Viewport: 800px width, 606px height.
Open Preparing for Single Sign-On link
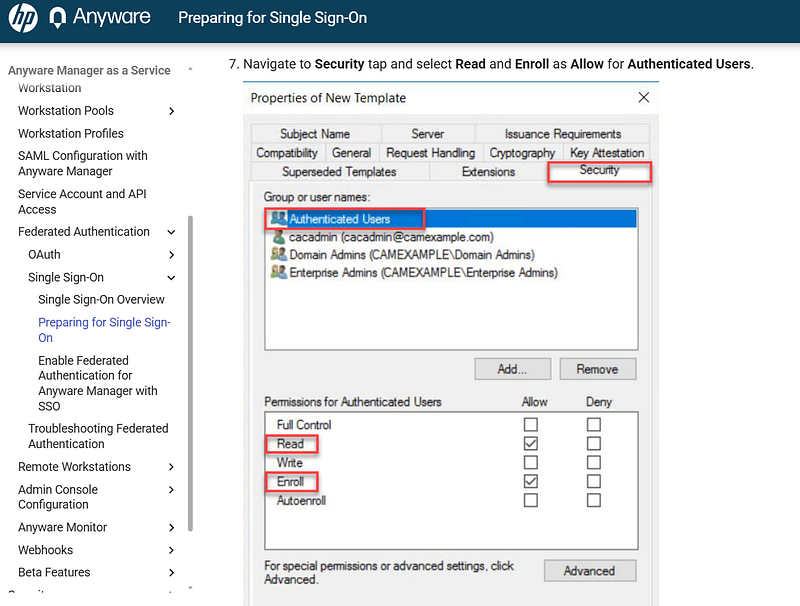pyautogui.click(x=104, y=330)
